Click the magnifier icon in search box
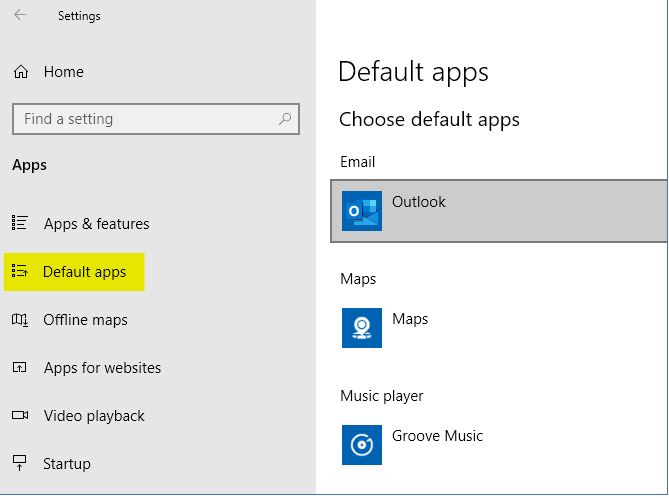The height and width of the screenshot is (498, 669). coord(285,119)
